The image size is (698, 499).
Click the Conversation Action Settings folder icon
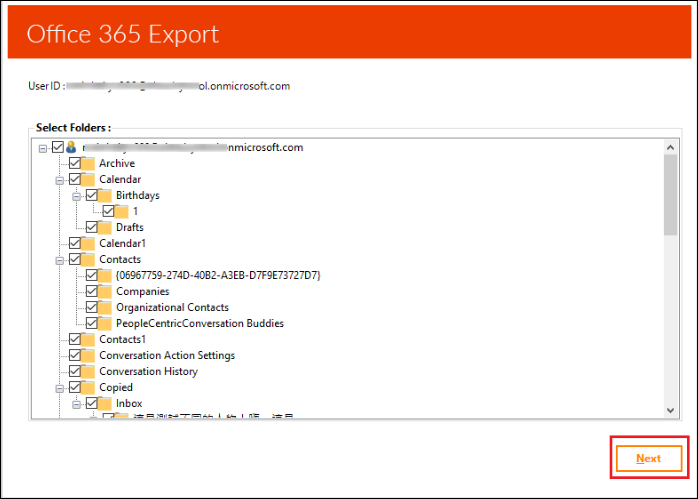88,356
